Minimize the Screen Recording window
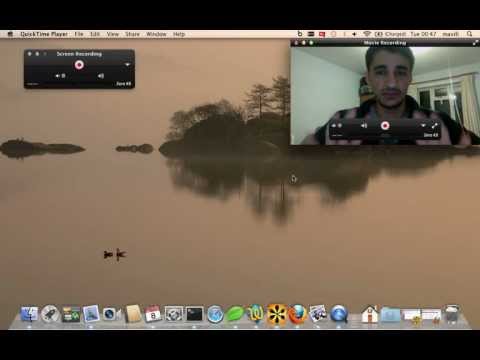 pyautogui.click(x=37, y=54)
